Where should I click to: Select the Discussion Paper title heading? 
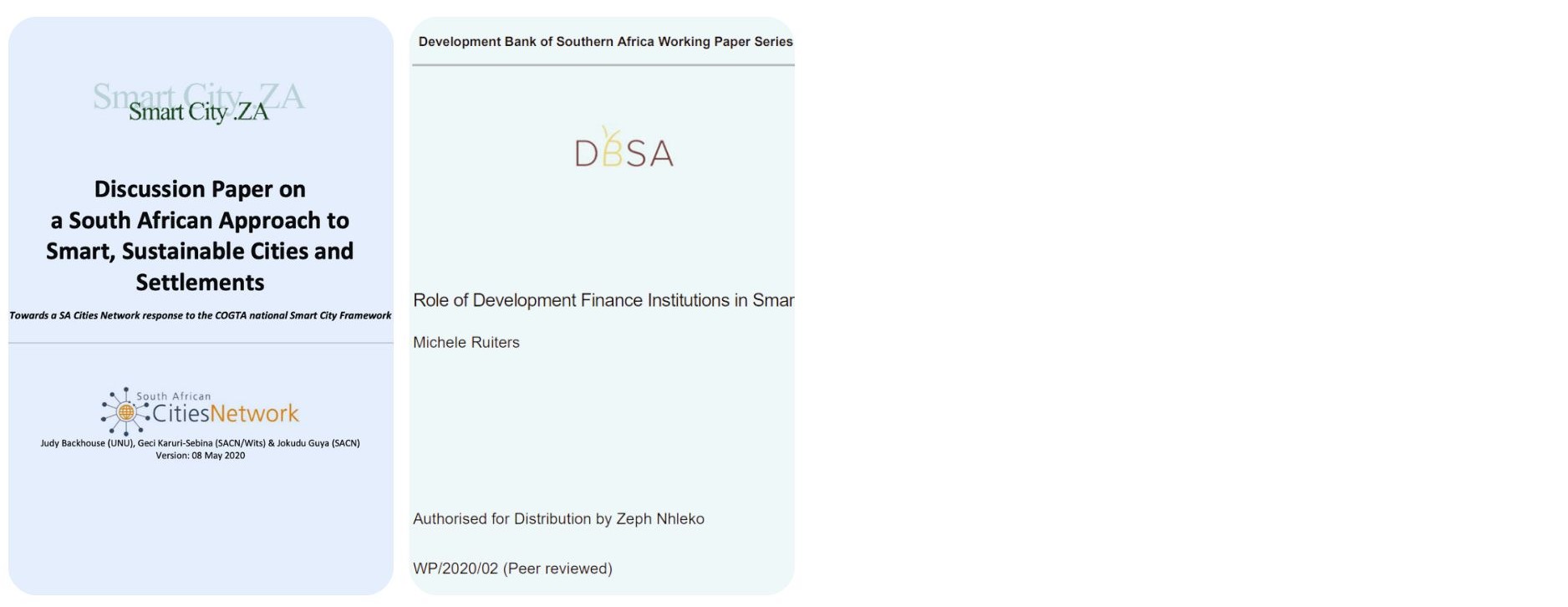tap(200, 235)
